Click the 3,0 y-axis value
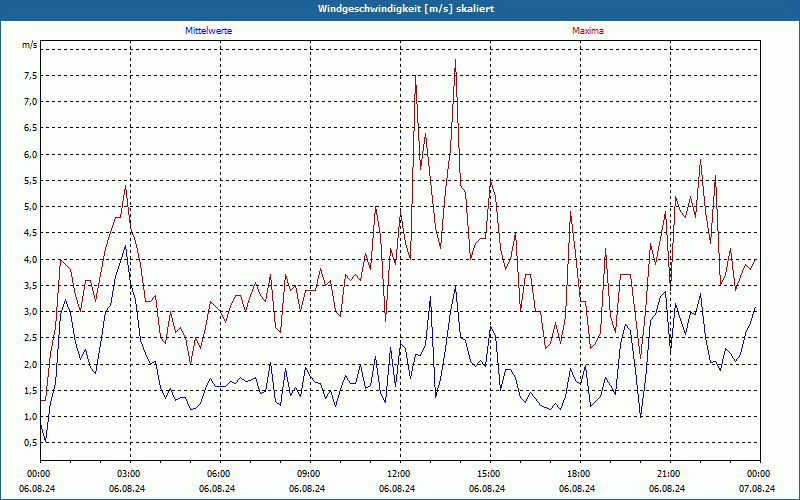This screenshot has height=500, width=800. 30,312
